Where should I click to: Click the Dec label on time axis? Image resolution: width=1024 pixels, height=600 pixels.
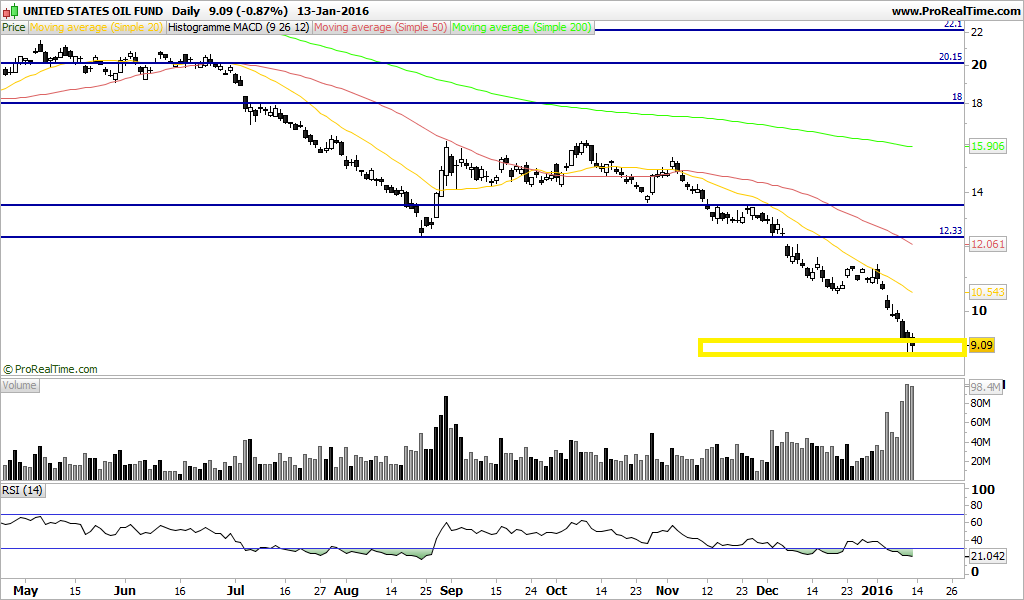pyautogui.click(x=767, y=591)
